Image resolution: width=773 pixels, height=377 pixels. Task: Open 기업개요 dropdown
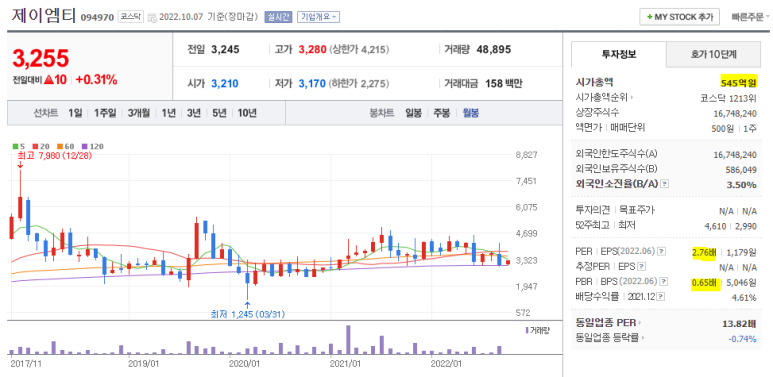pos(318,17)
